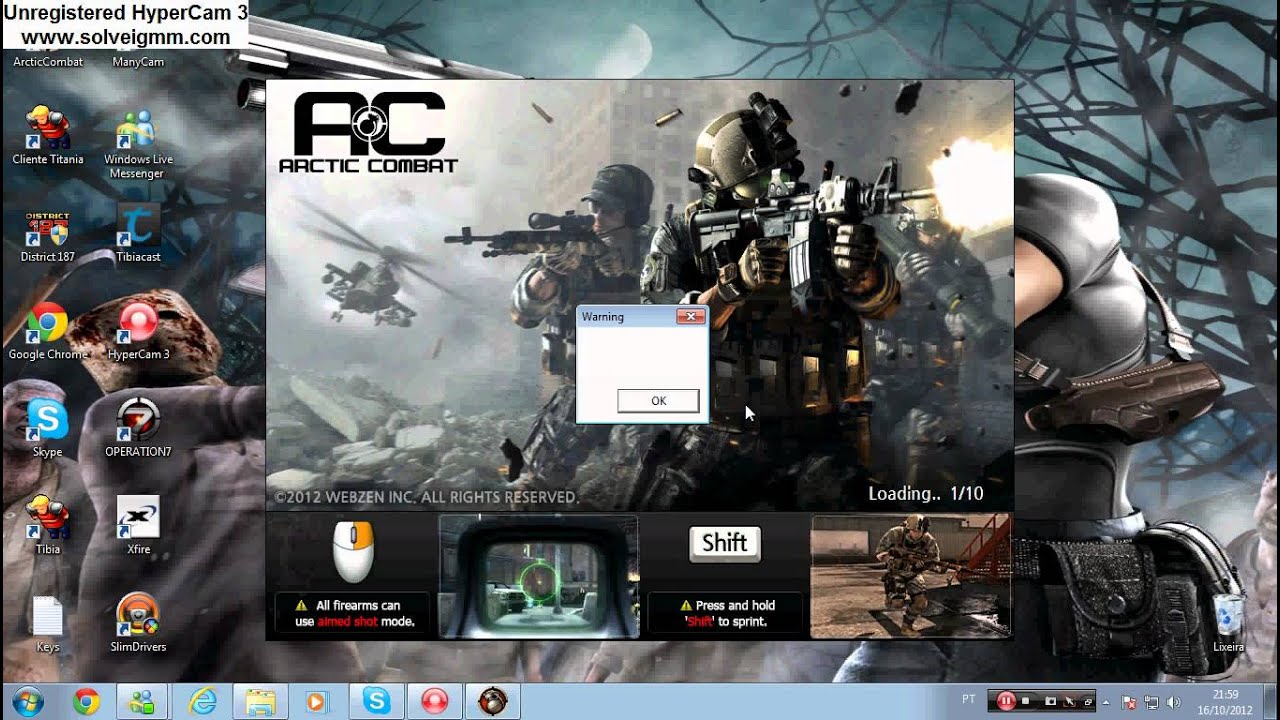Click OK in the Warning dialog
The height and width of the screenshot is (720, 1280).
coord(658,400)
